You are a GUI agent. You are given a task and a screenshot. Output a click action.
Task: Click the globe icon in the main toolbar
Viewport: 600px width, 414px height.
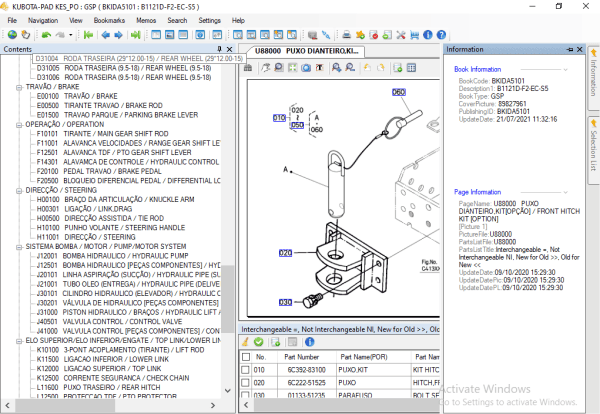12,35
